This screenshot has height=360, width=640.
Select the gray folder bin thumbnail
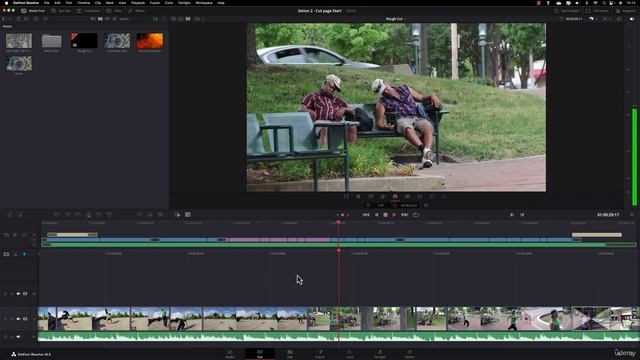(51, 41)
